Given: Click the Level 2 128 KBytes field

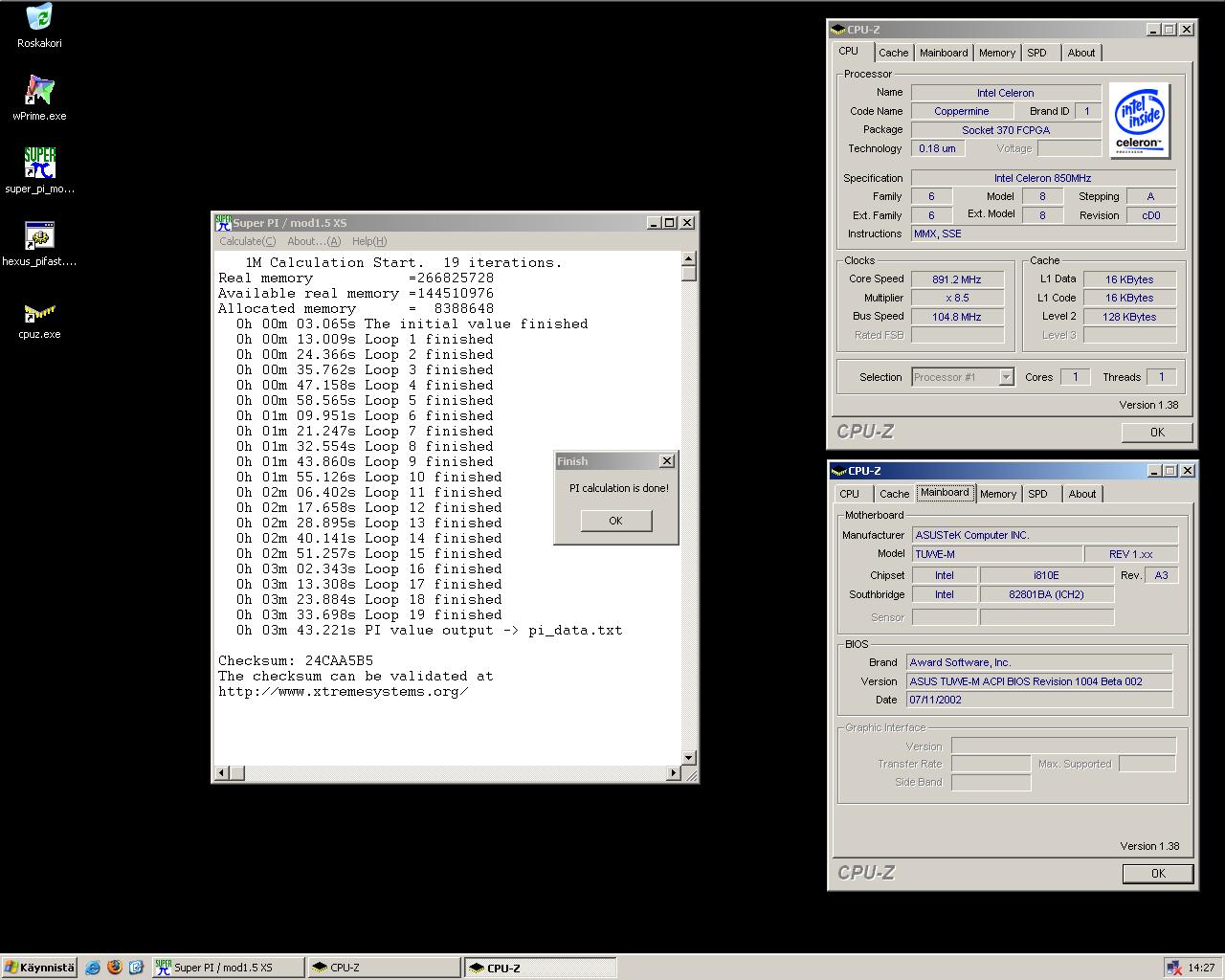Looking at the screenshot, I should pyautogui.click(x=1129, y=317).
